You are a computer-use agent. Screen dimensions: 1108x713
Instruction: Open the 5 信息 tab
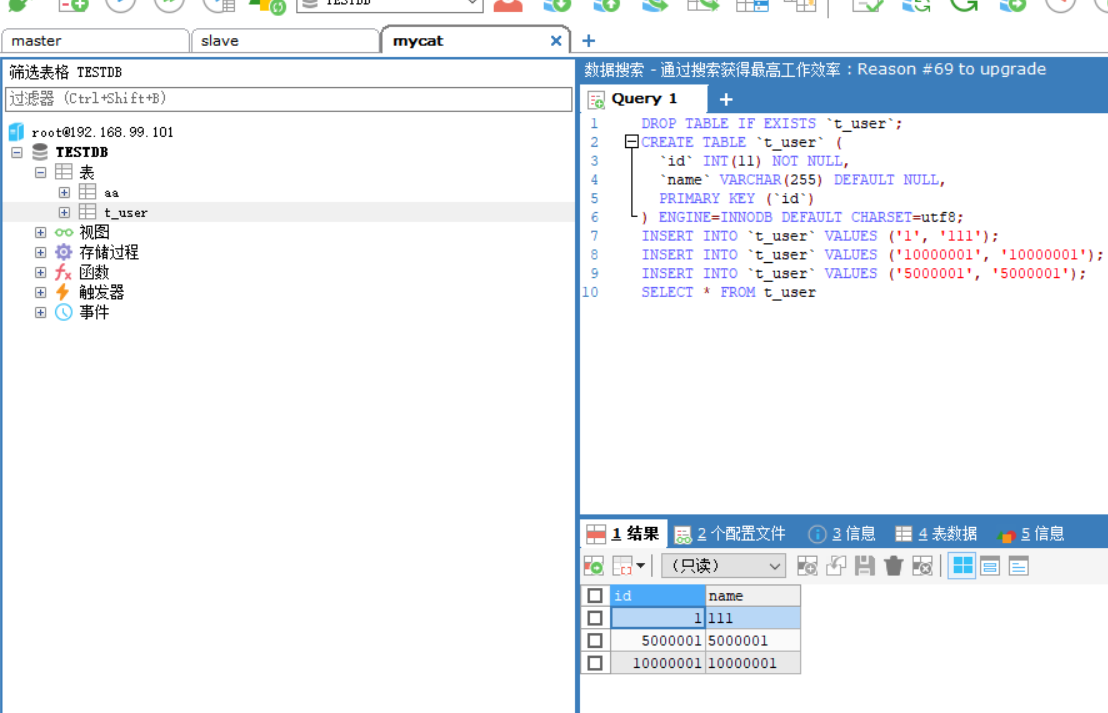coord(1032,534)
